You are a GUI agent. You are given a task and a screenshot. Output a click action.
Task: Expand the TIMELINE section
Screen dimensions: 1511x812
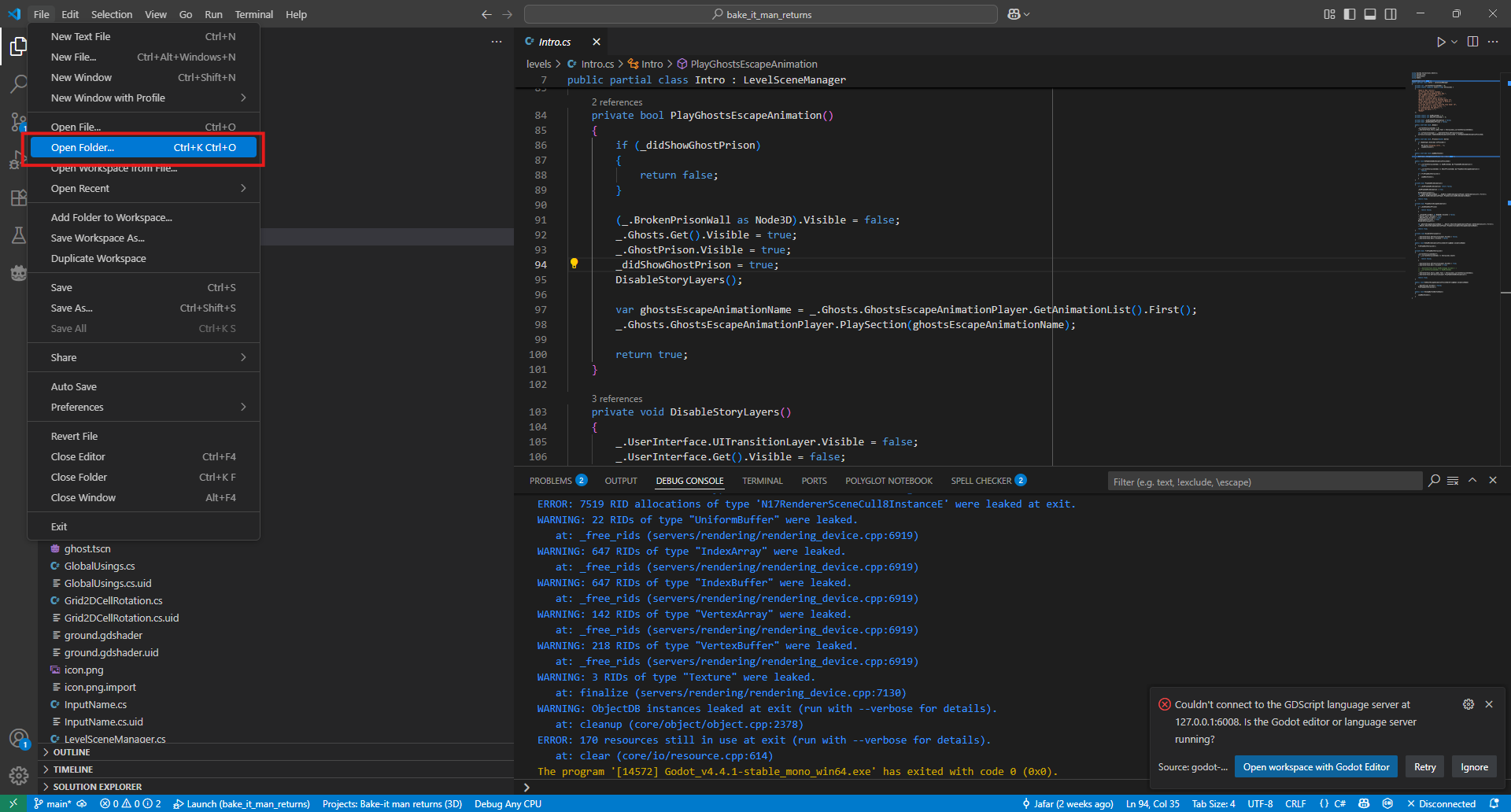(276, 770)
